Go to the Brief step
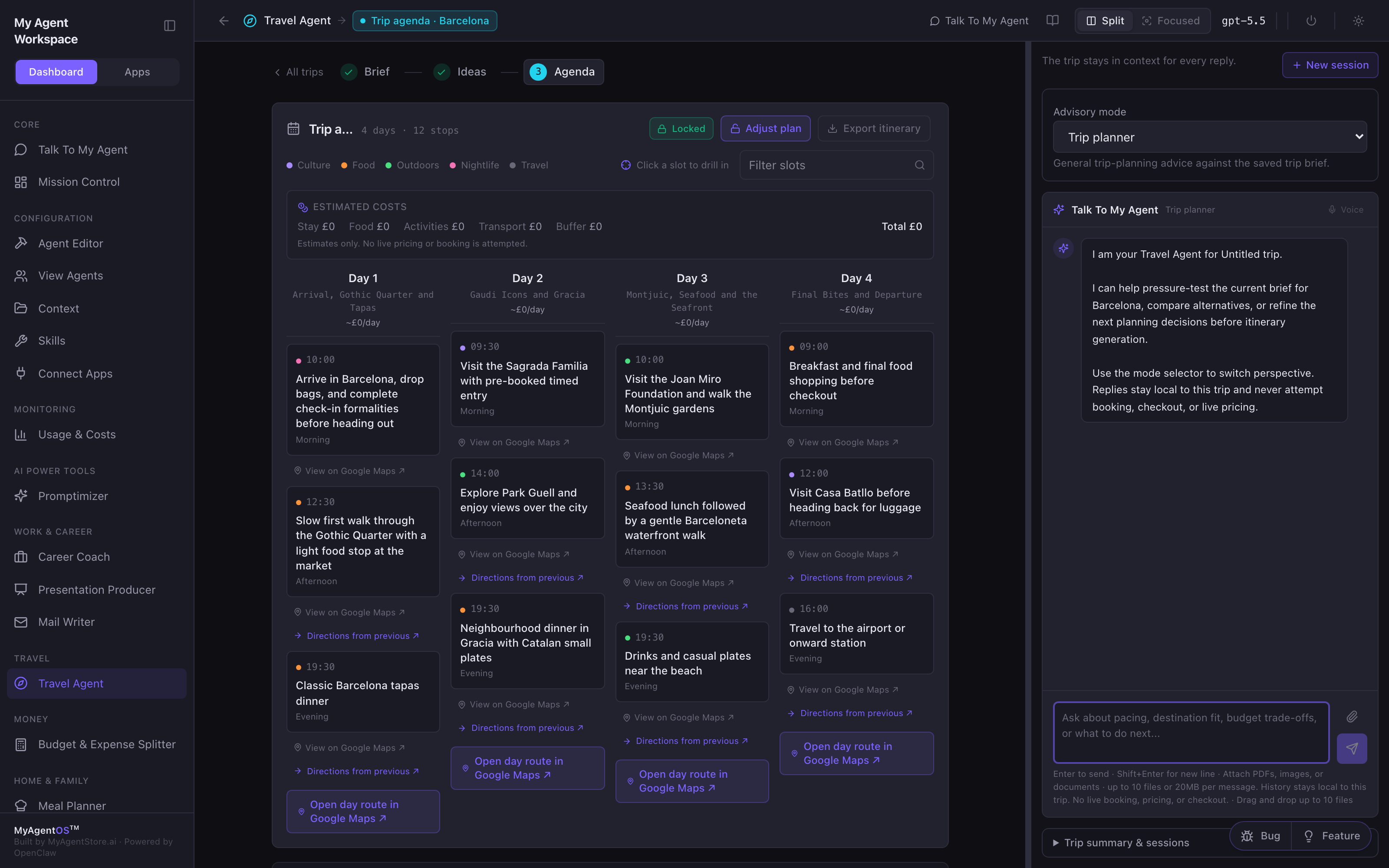Screen dimensions: 1389x868 pos(365,72)
